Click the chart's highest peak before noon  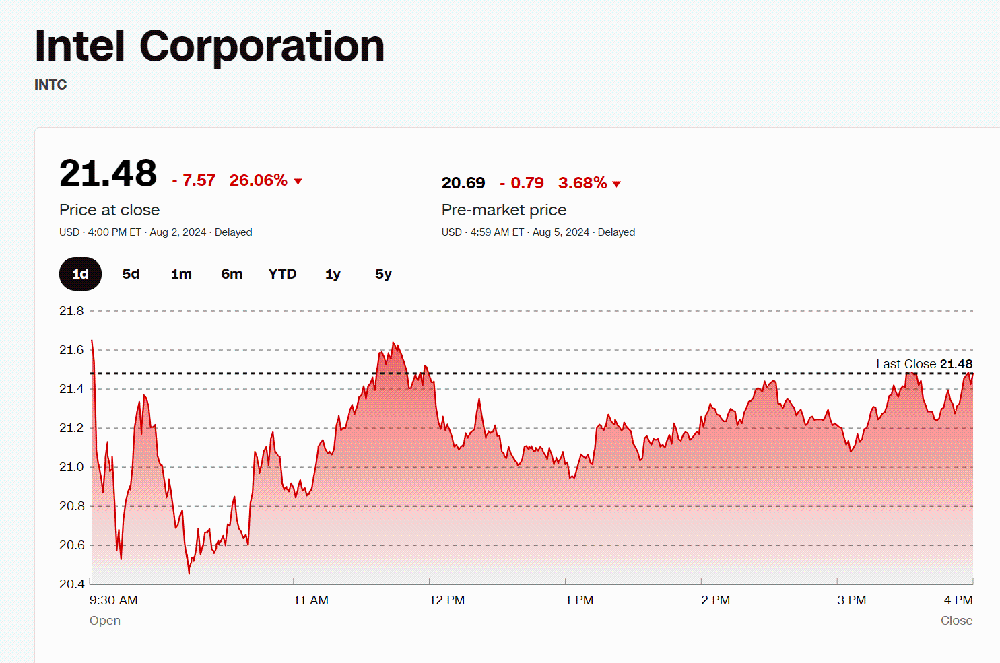coord(394,344)
